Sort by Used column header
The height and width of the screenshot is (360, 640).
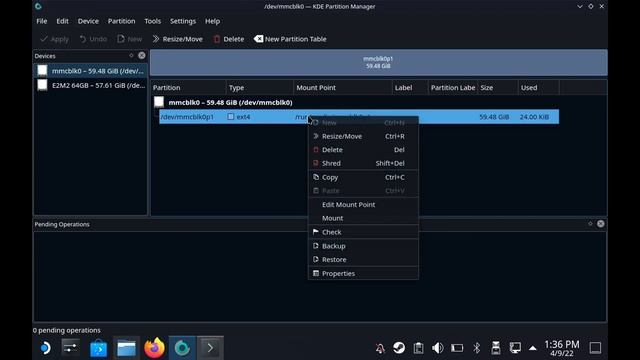click(538, 87)
